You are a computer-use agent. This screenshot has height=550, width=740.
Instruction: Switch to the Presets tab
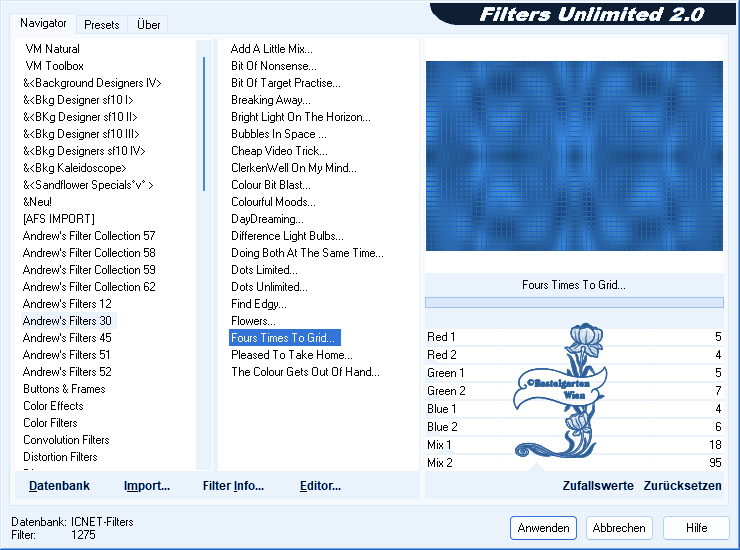(102, 24)
